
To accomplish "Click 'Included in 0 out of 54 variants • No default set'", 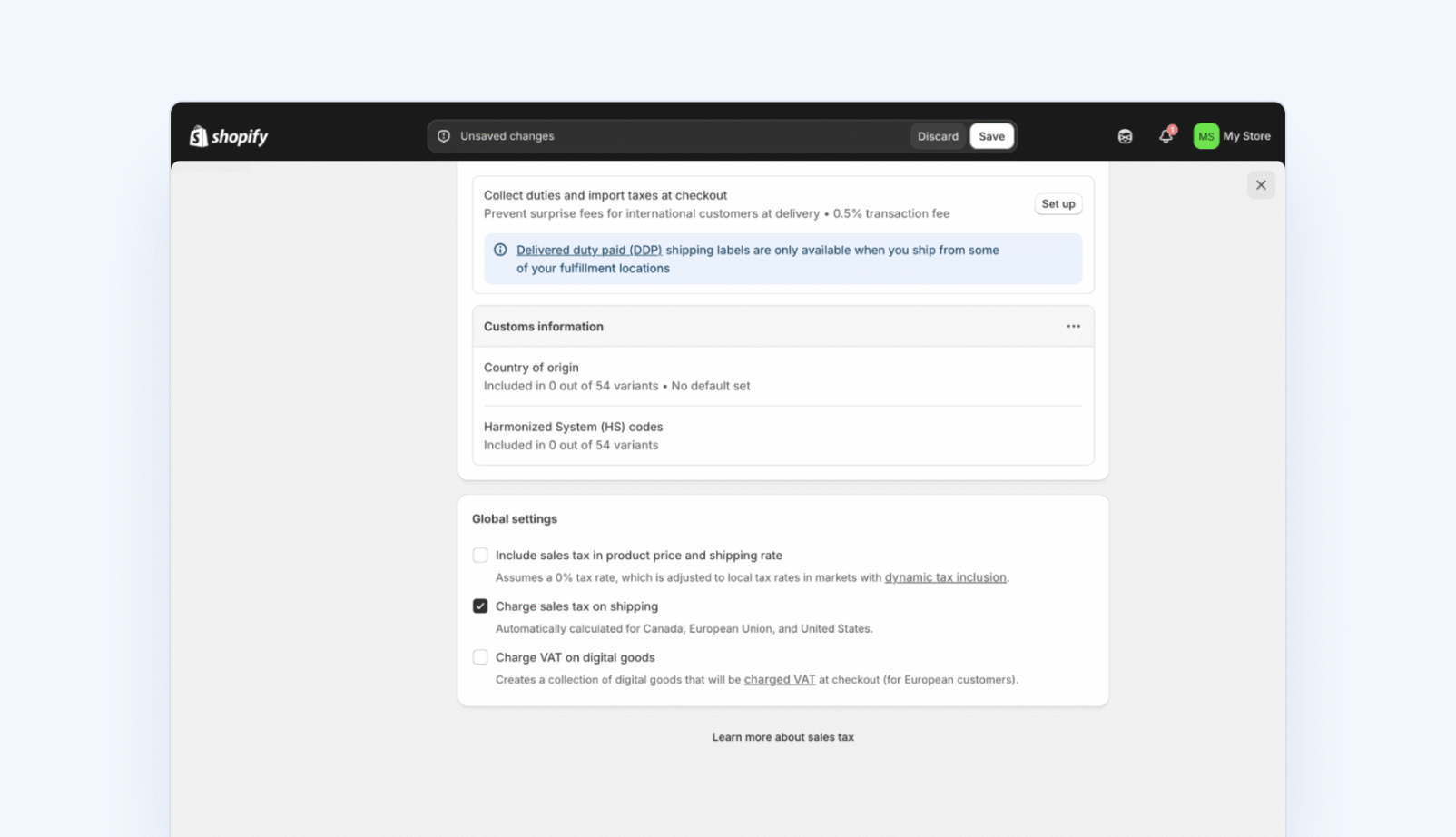I will pyautogui.click(x=616, y=386).
